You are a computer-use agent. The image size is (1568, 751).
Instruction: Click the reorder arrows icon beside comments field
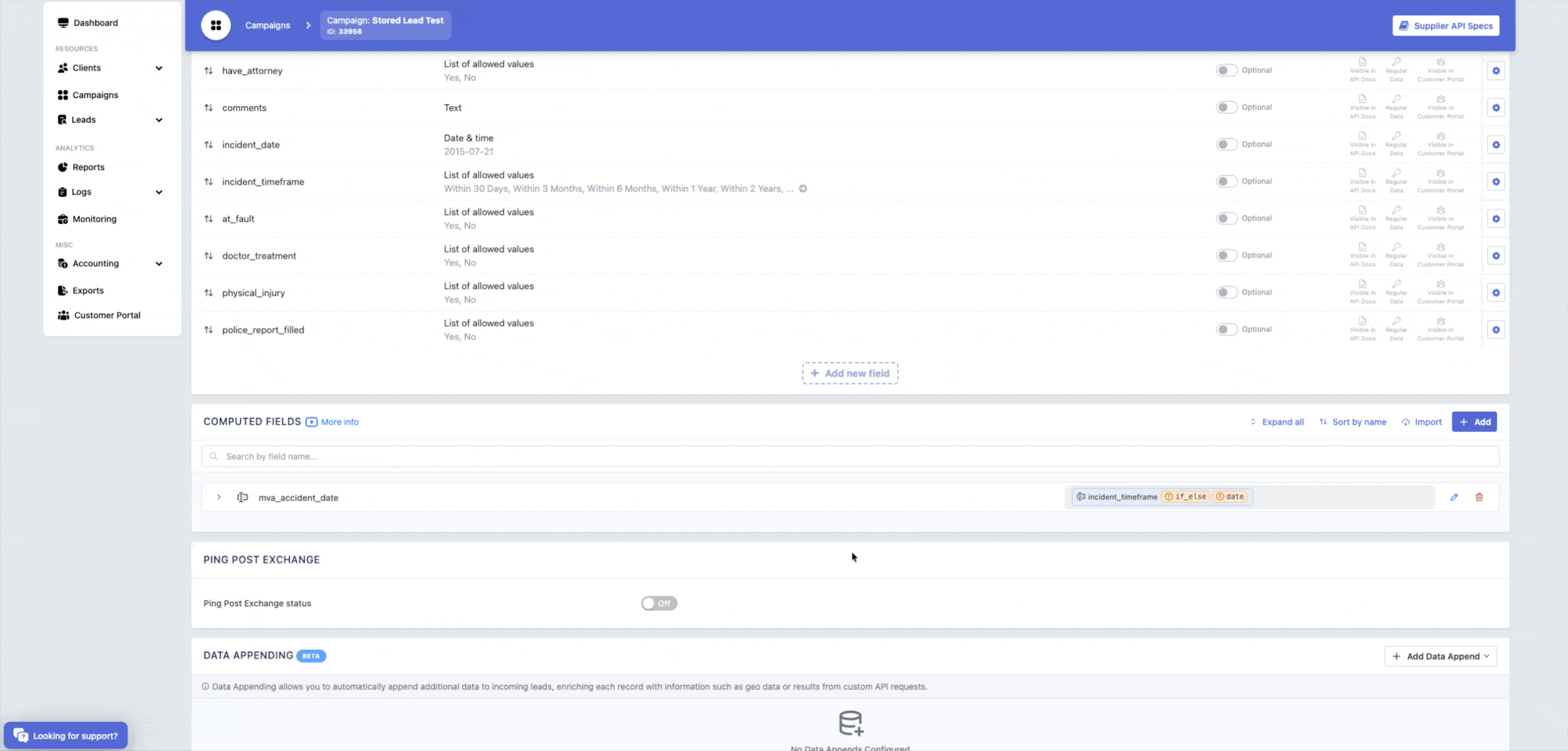208,108
